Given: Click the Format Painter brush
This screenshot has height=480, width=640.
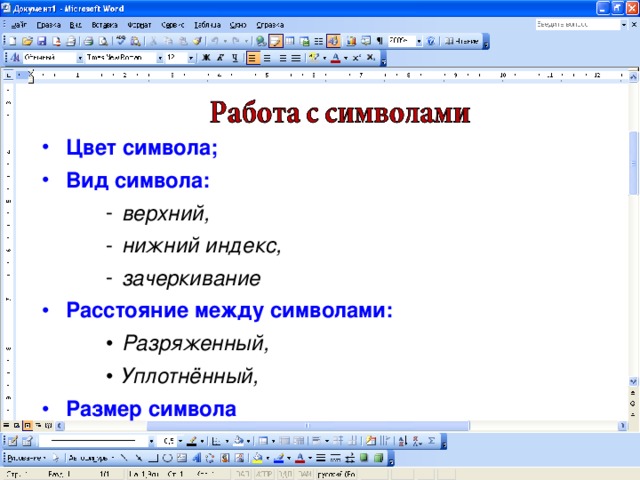Looking at the screenshot, I should pos(197,41).
